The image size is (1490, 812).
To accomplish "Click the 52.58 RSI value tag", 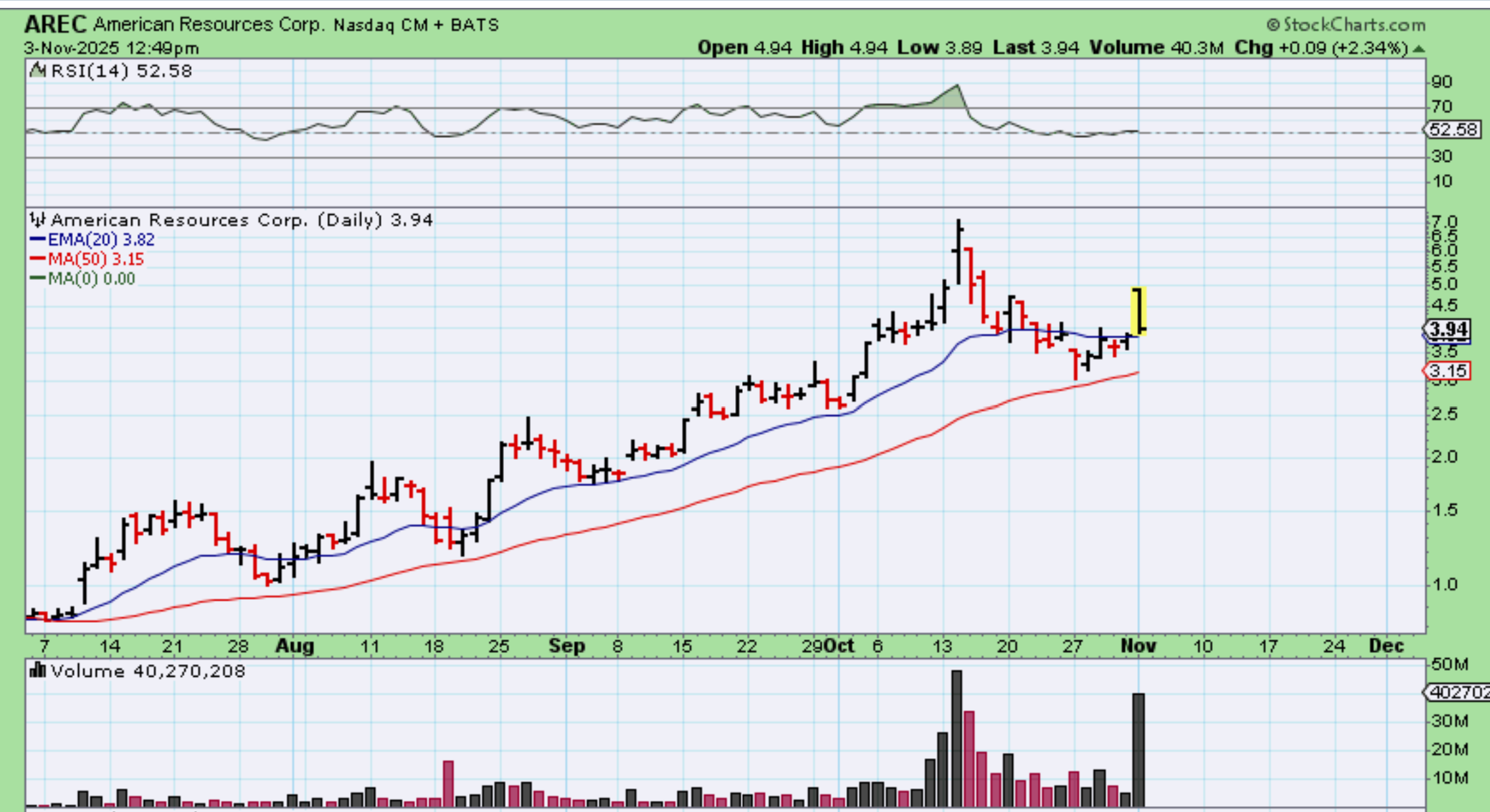I will click(1453, 129).
